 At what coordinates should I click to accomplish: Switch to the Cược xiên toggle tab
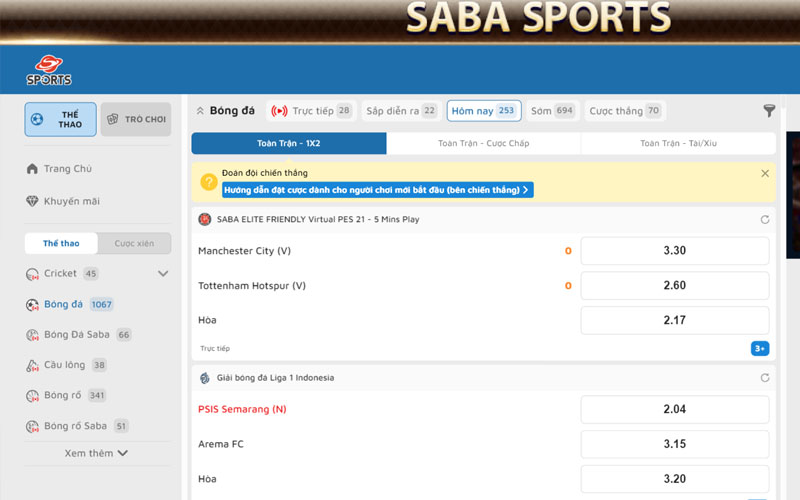[134, 243]
